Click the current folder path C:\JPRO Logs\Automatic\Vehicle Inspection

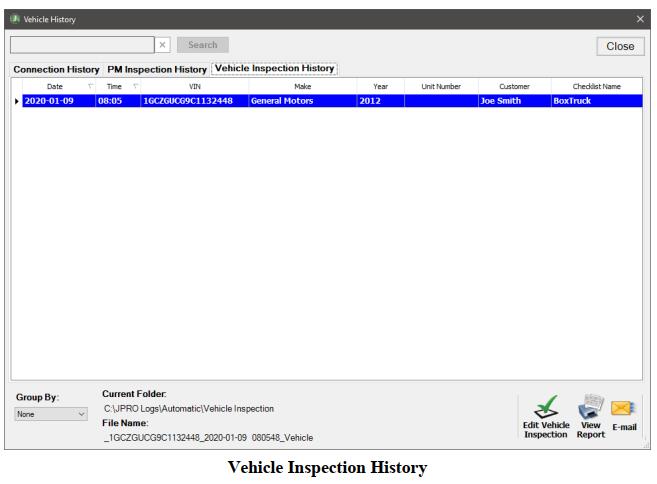(x=189, y=409)
